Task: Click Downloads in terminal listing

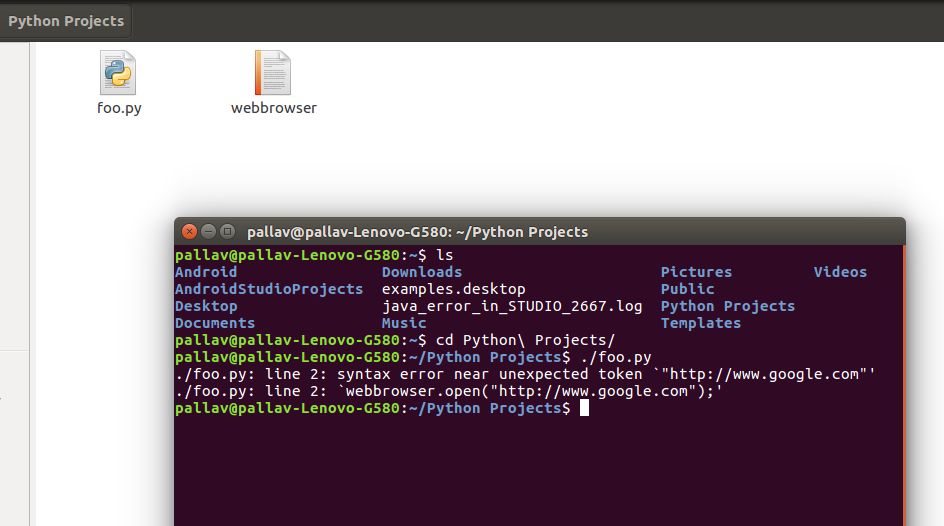Action: tap(422, 272)
